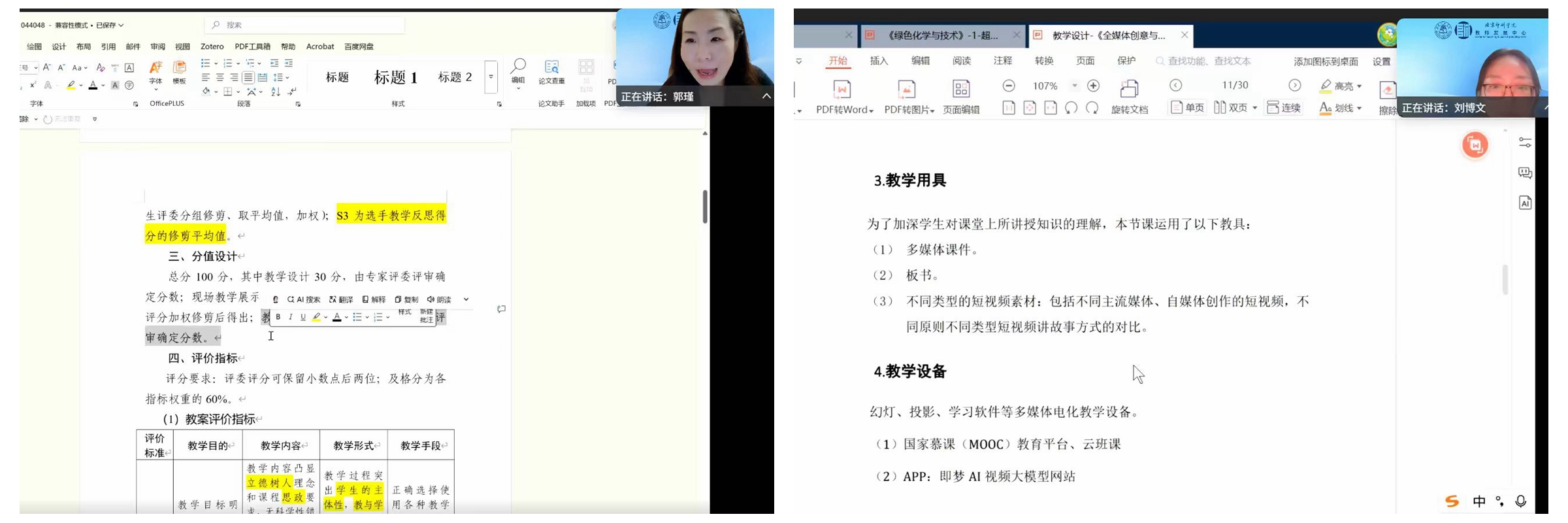Click the 旋转文档 rotate document icon
Screen dimensions: 1568x523
(1129, 90)
